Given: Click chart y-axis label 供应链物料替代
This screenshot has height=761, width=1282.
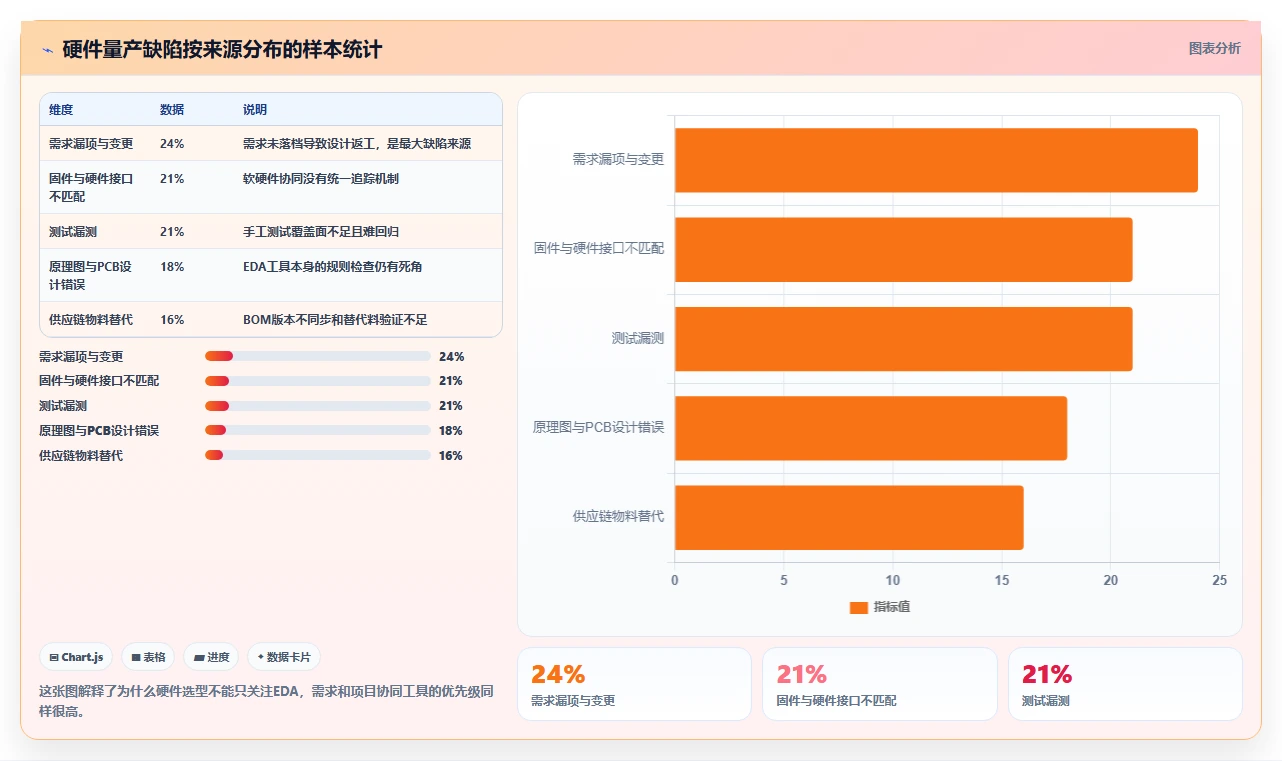Looking at the screenshot, I should tap(618, 517).
